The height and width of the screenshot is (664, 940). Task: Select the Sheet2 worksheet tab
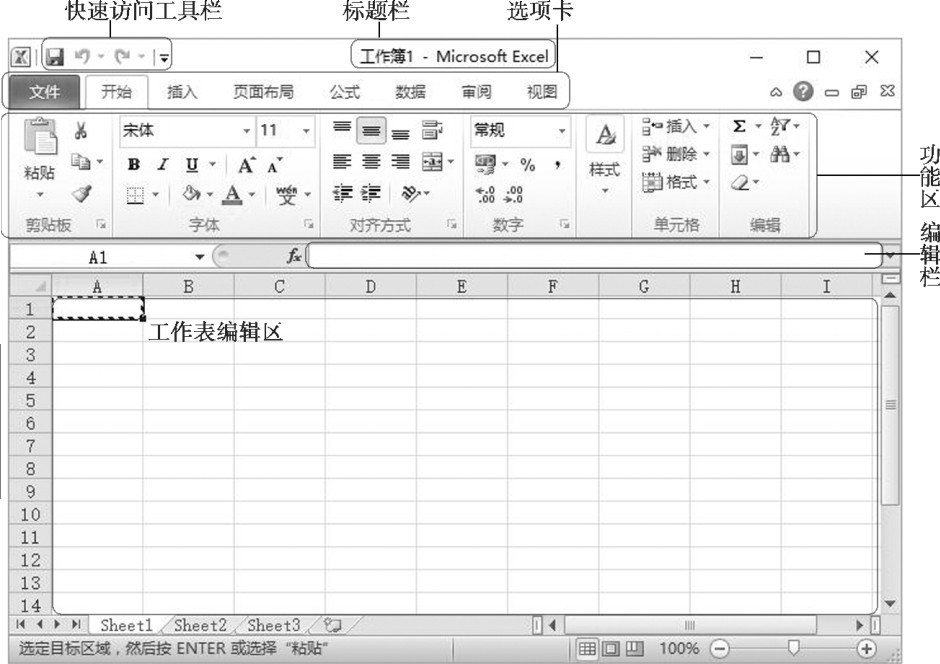tap(200, 626)
